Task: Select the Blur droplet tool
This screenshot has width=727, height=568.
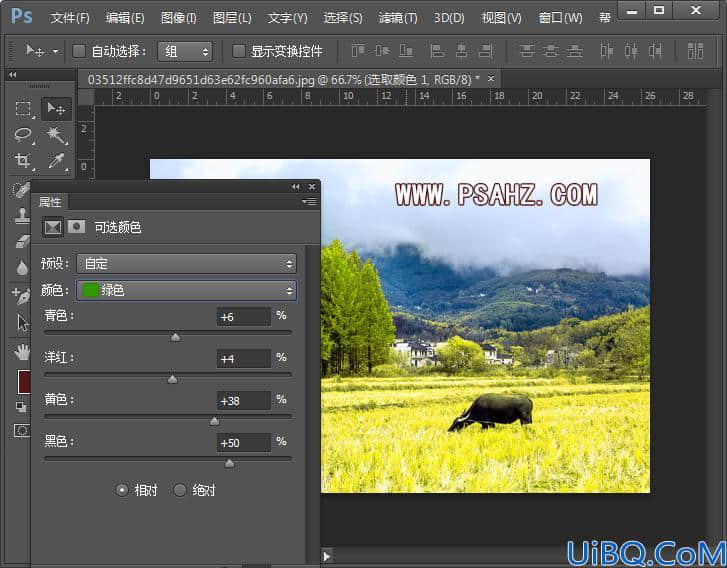Action: pyautogui.click(x=22, y=268)
